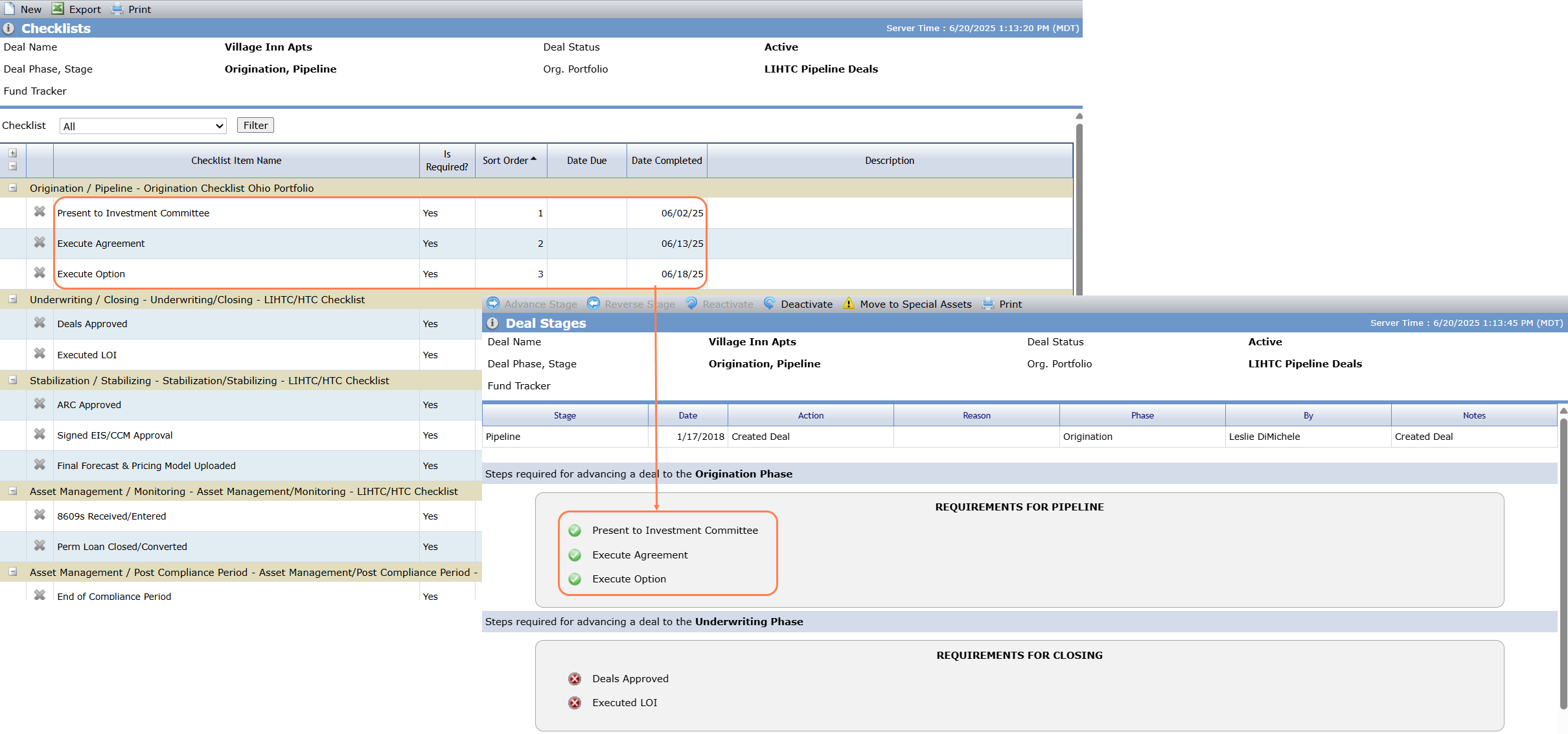1568x734 pixels.
Task: Click the Checklist Item Name column header
Action: [236, 161]
